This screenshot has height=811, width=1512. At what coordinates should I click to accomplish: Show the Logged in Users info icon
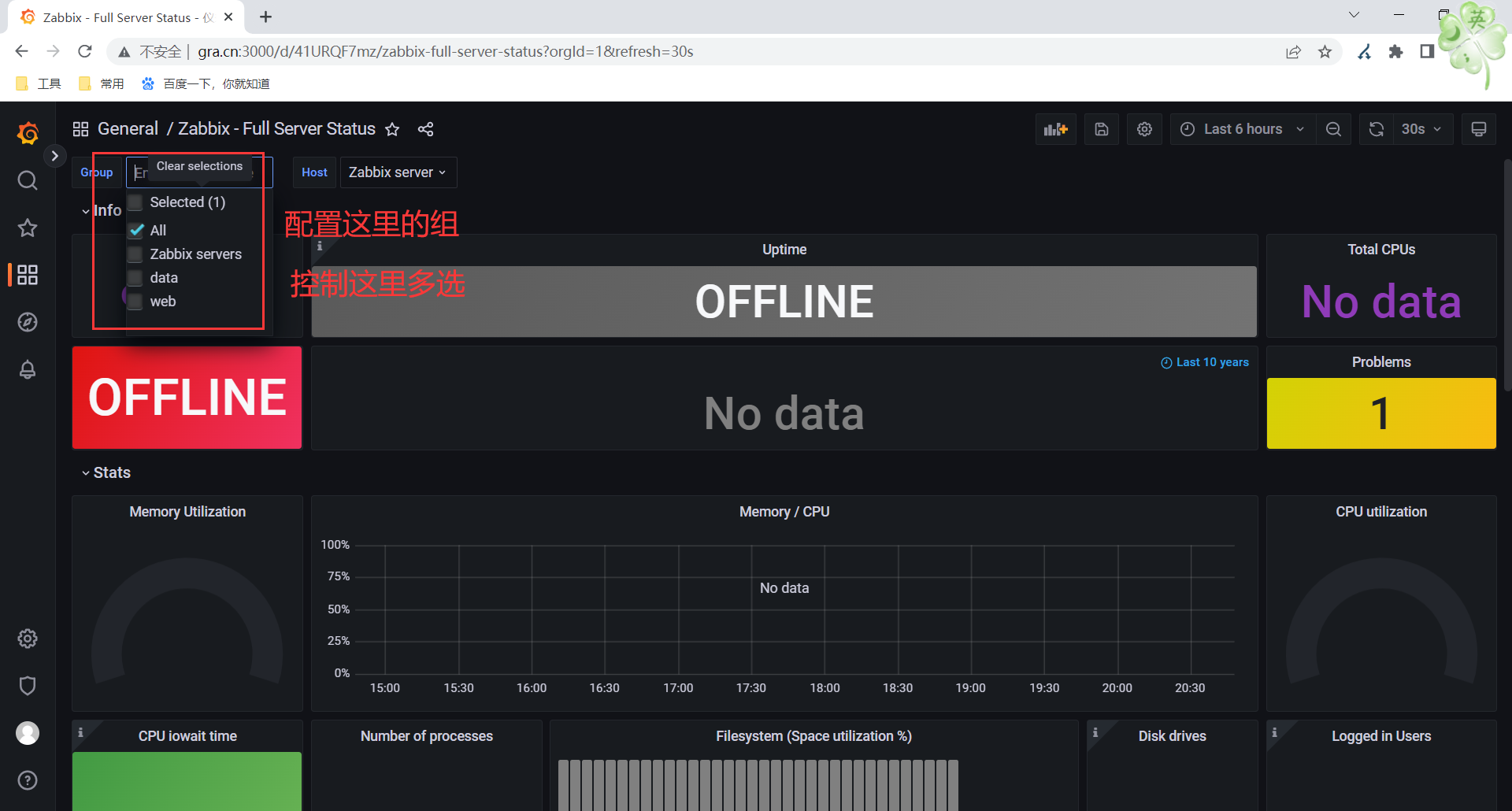tap(1274, 732)
